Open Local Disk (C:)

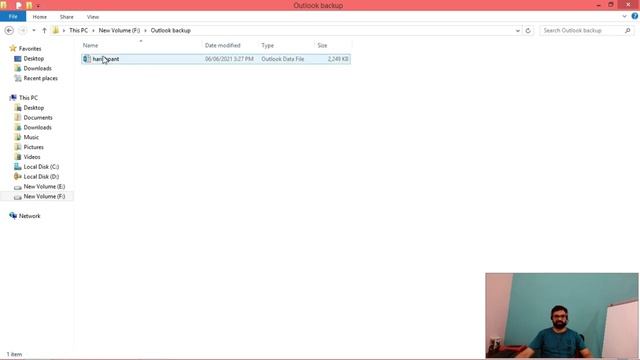pos(41,167)
